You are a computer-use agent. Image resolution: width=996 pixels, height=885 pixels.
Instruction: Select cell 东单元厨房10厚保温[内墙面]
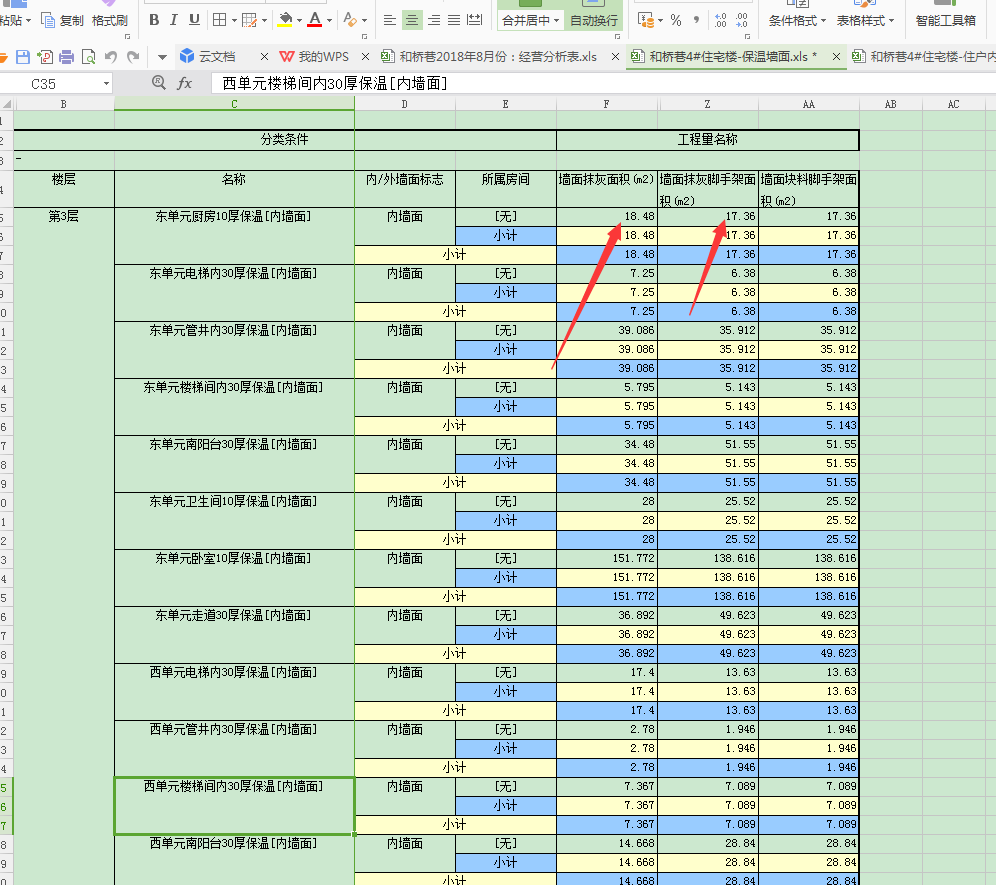click(x=234, y=236)
